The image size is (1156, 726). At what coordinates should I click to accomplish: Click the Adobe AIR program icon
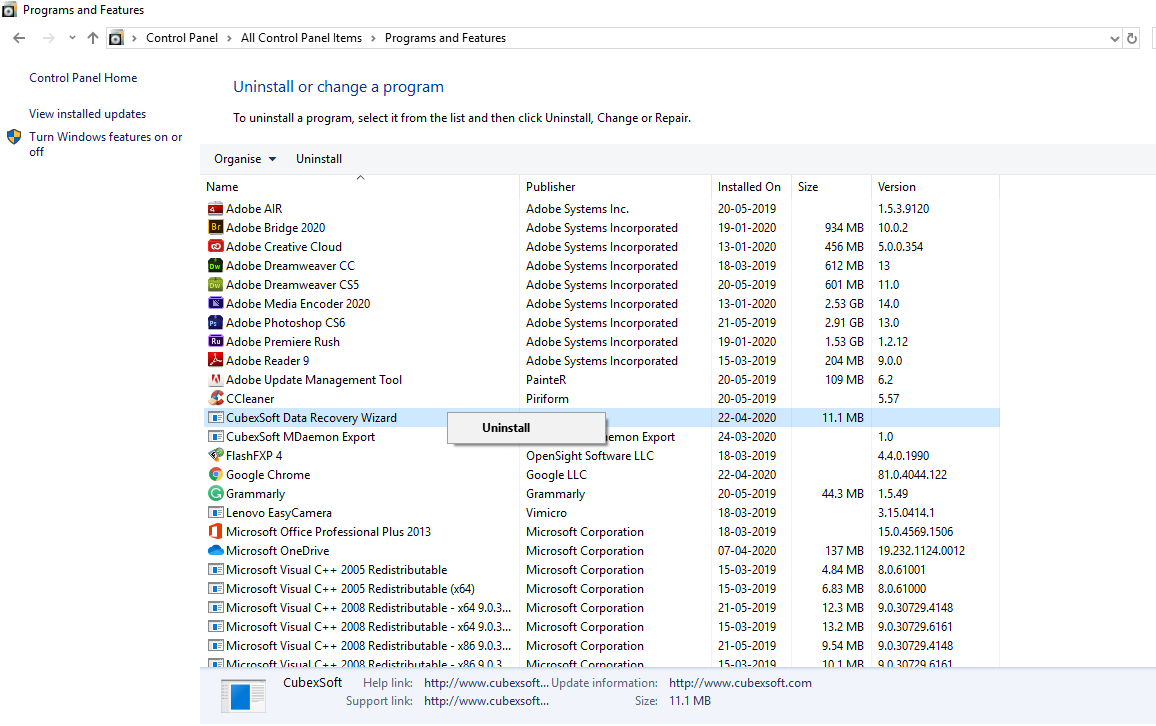(x=215, y=209)
